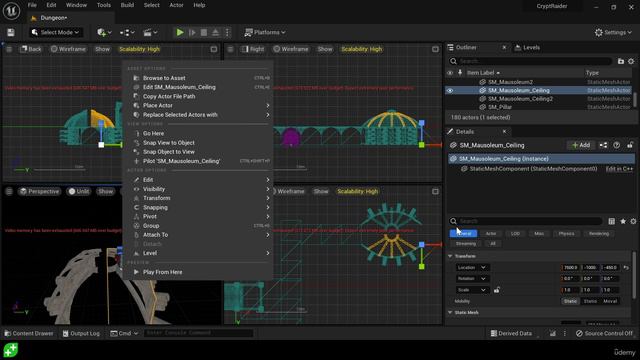
Task: Open the Settings dropdown
Action: (x=613, y=32)
